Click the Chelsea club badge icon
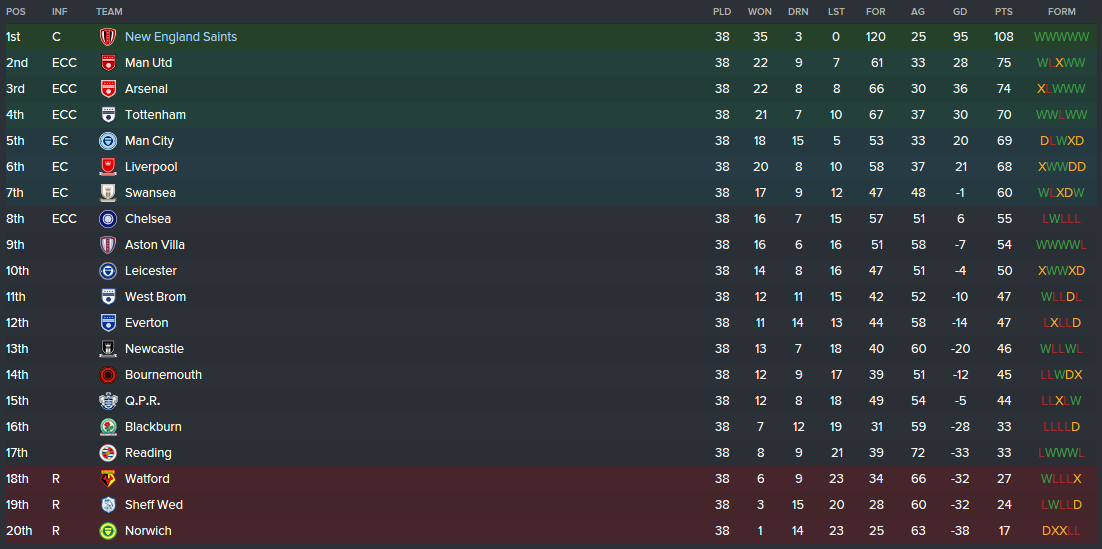1102x549 pixels. tap(108, 219)
